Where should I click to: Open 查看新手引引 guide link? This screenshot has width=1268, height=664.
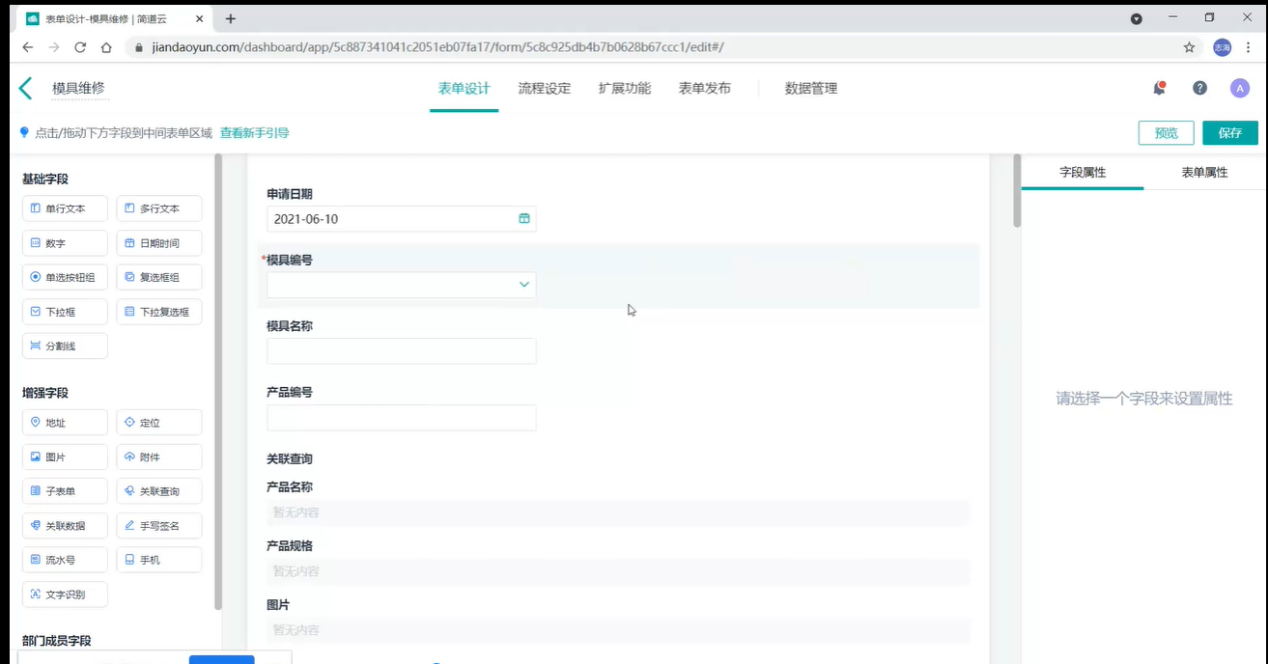pyautogui.click(x=256, y=131)
